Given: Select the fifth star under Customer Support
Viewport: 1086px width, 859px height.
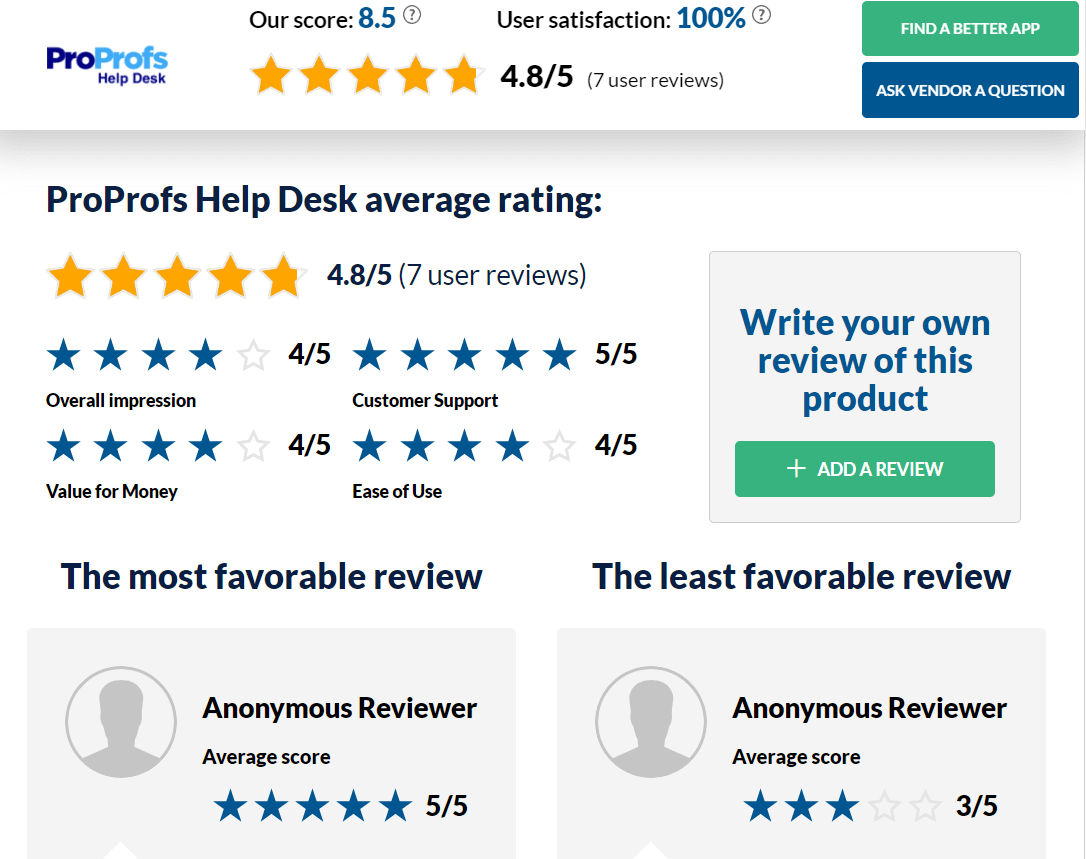Looking at the screenshot, I should 558,354.
